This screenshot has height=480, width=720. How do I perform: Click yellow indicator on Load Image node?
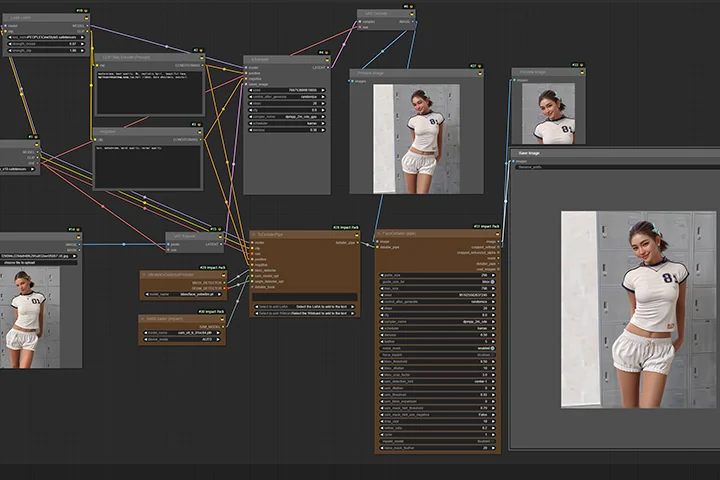[x=79, y=237]
